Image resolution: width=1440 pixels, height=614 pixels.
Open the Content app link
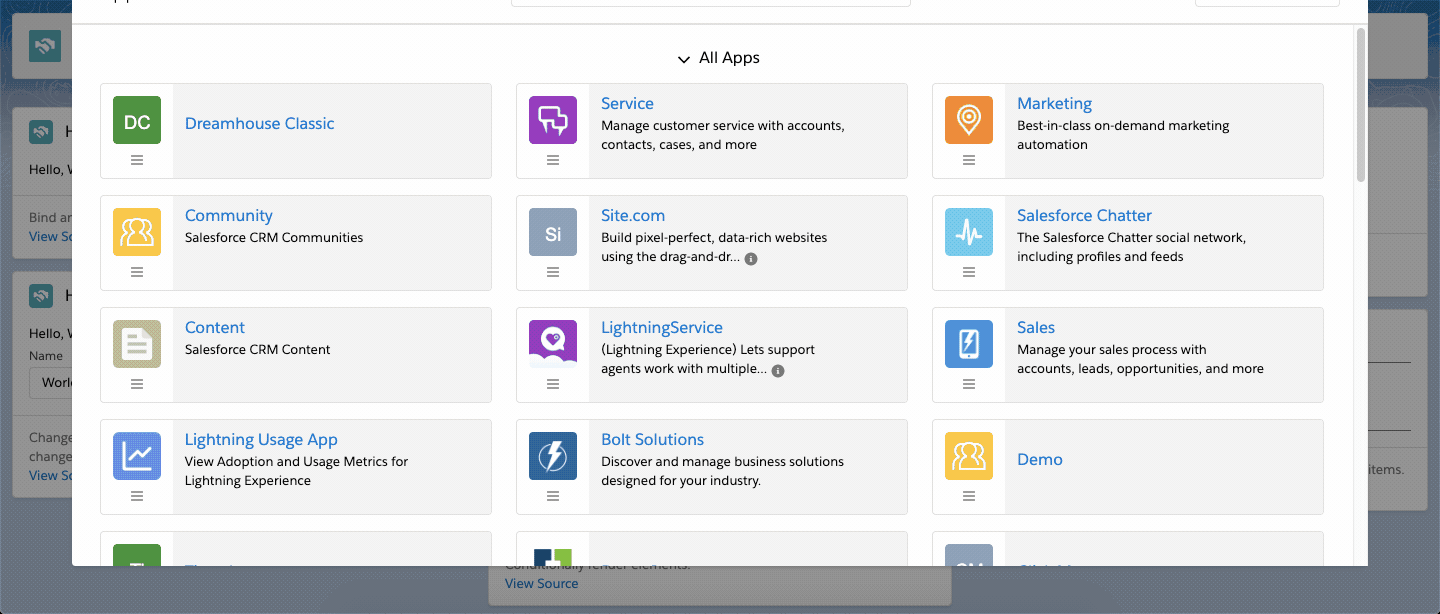click(215, 327)
